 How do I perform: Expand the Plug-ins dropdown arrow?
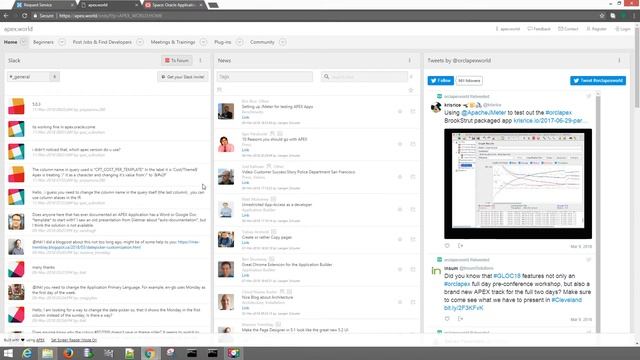coord(240,42)
